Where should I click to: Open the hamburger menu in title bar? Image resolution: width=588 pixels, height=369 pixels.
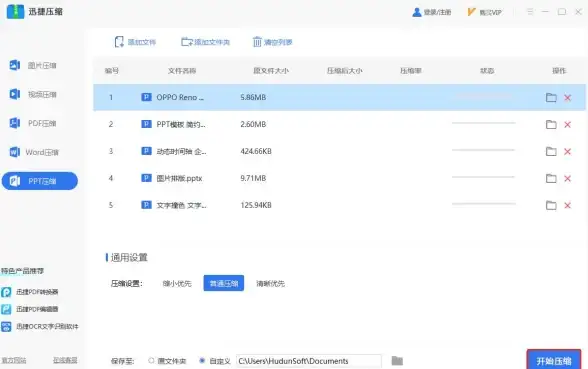(x=530, y=12)
